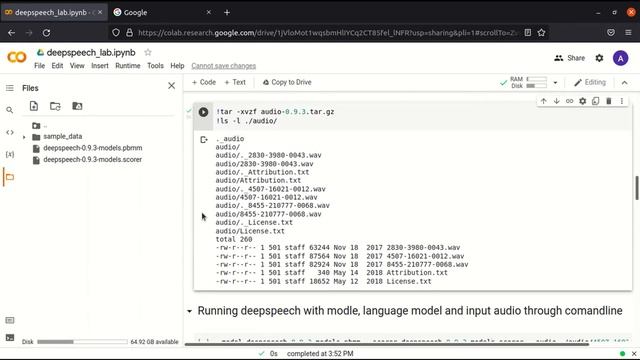Open the Tools menu
The height and width of the screenshot is (360, 640).
(x=155, y=66)
